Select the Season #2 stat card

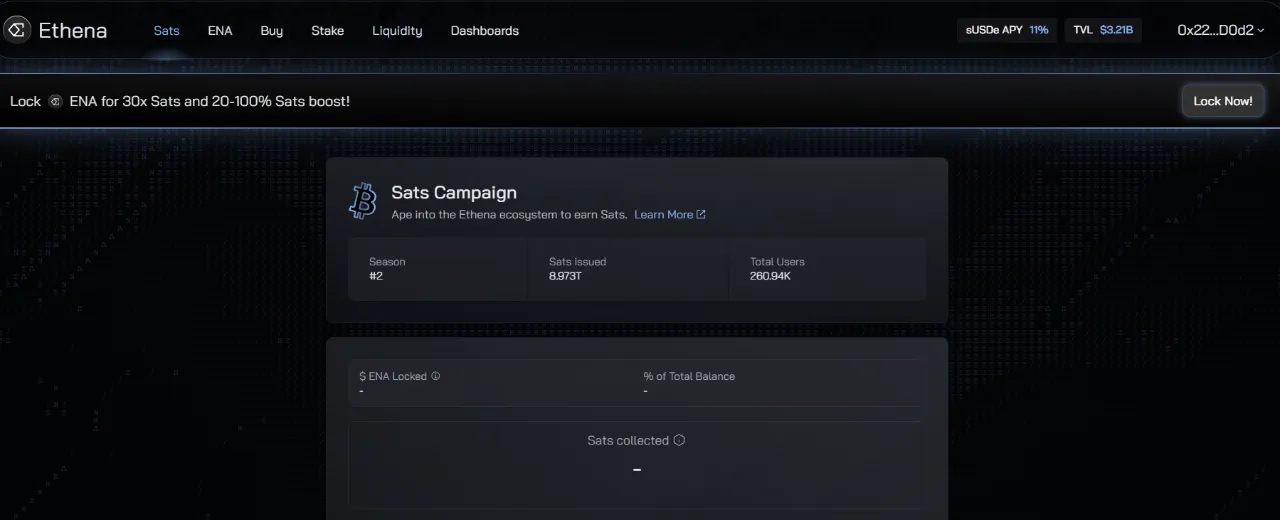click(437, 269)
